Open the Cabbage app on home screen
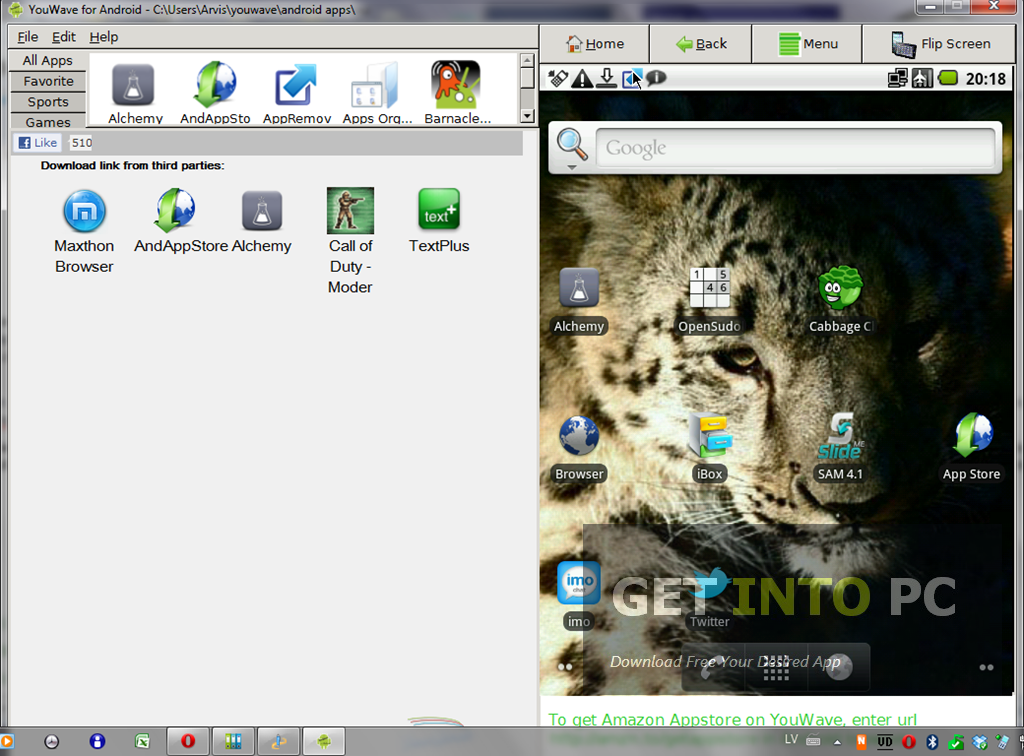The image size is (1024, 756). click(x=840, y=301)
